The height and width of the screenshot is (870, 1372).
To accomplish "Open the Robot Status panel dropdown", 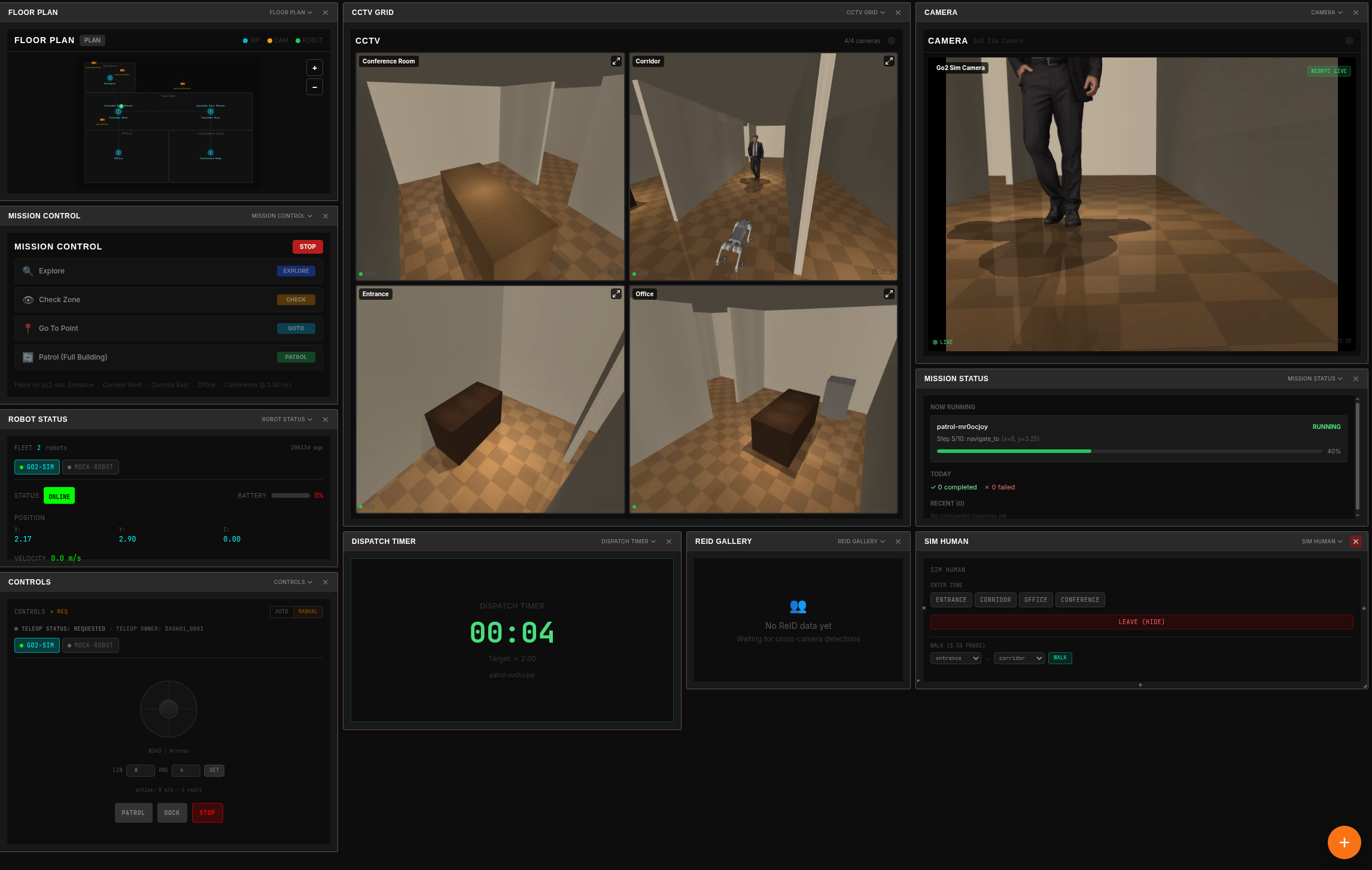I will coord(287,419).
